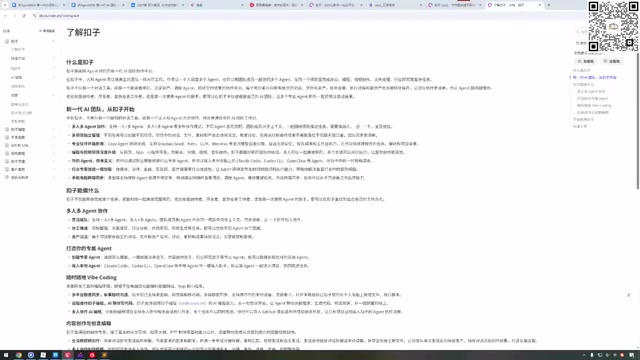Open AI 编程 entry in sidebar tree

[17, 77]
